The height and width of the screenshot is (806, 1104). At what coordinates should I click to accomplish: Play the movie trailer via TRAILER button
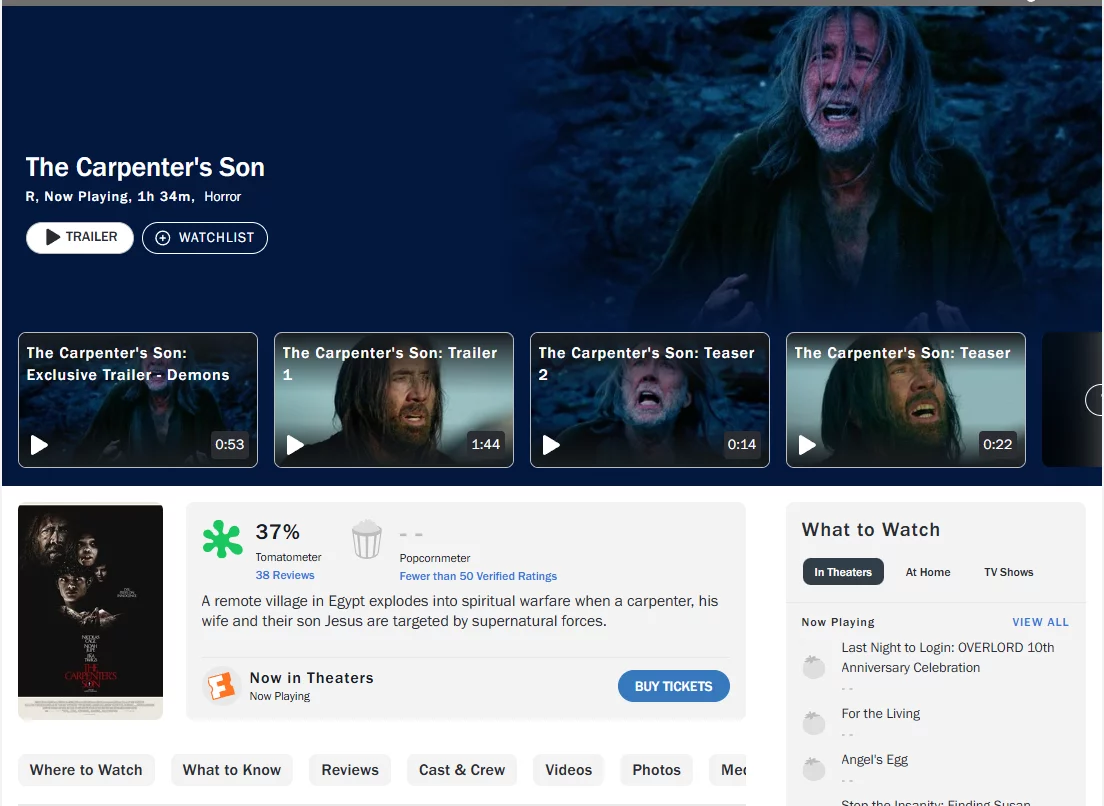point(80,238)
